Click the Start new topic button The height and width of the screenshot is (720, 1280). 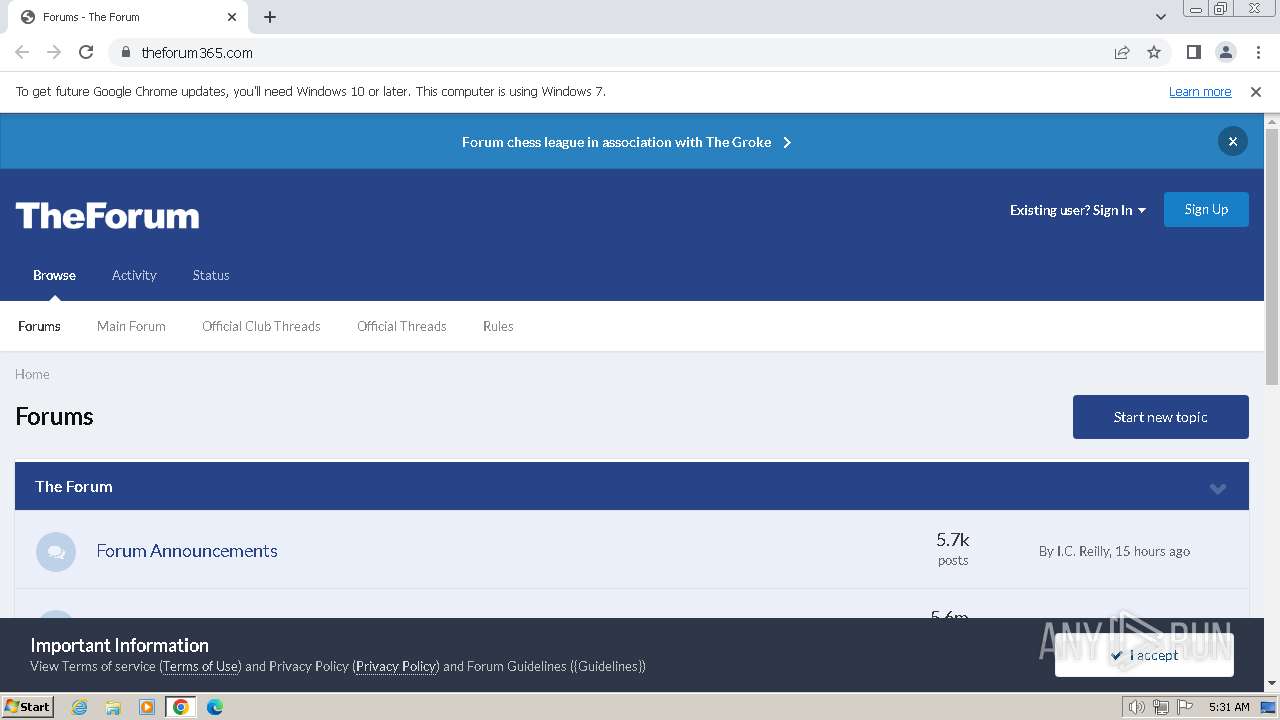[1161, 417]
